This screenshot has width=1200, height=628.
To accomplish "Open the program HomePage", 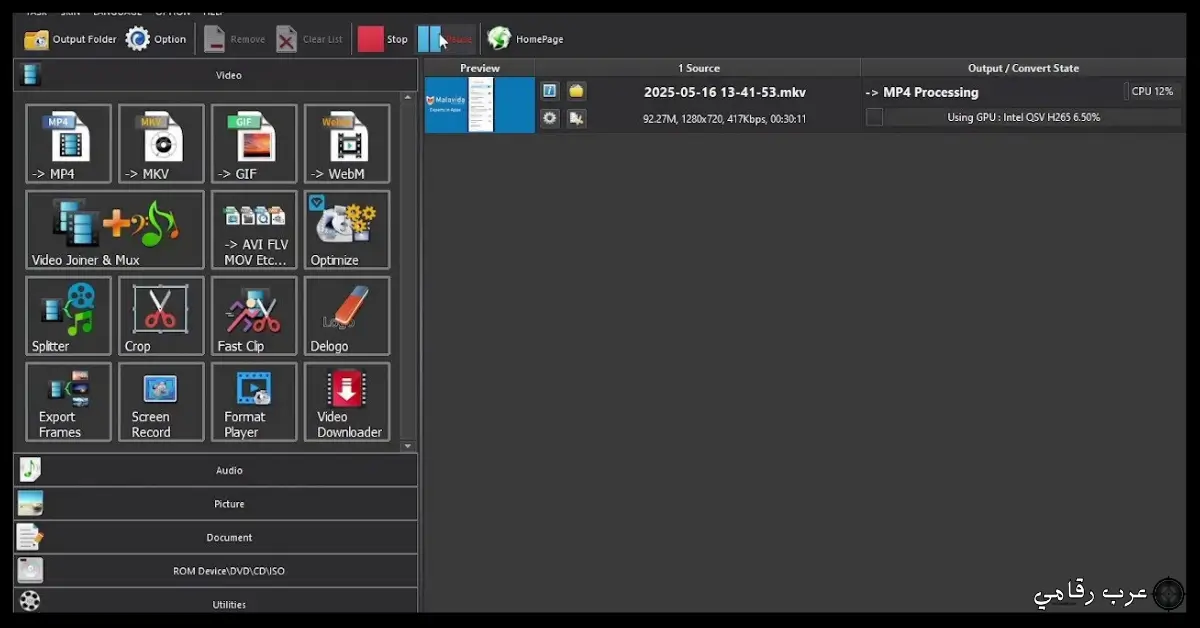I will point(524,38).
